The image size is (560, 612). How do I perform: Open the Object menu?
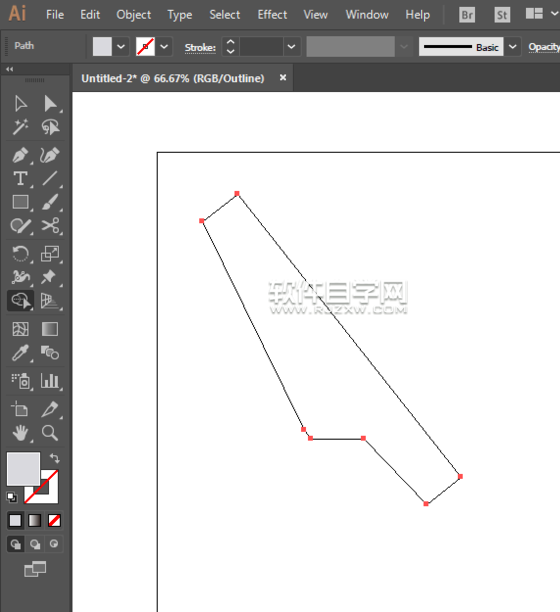(133, 15)
